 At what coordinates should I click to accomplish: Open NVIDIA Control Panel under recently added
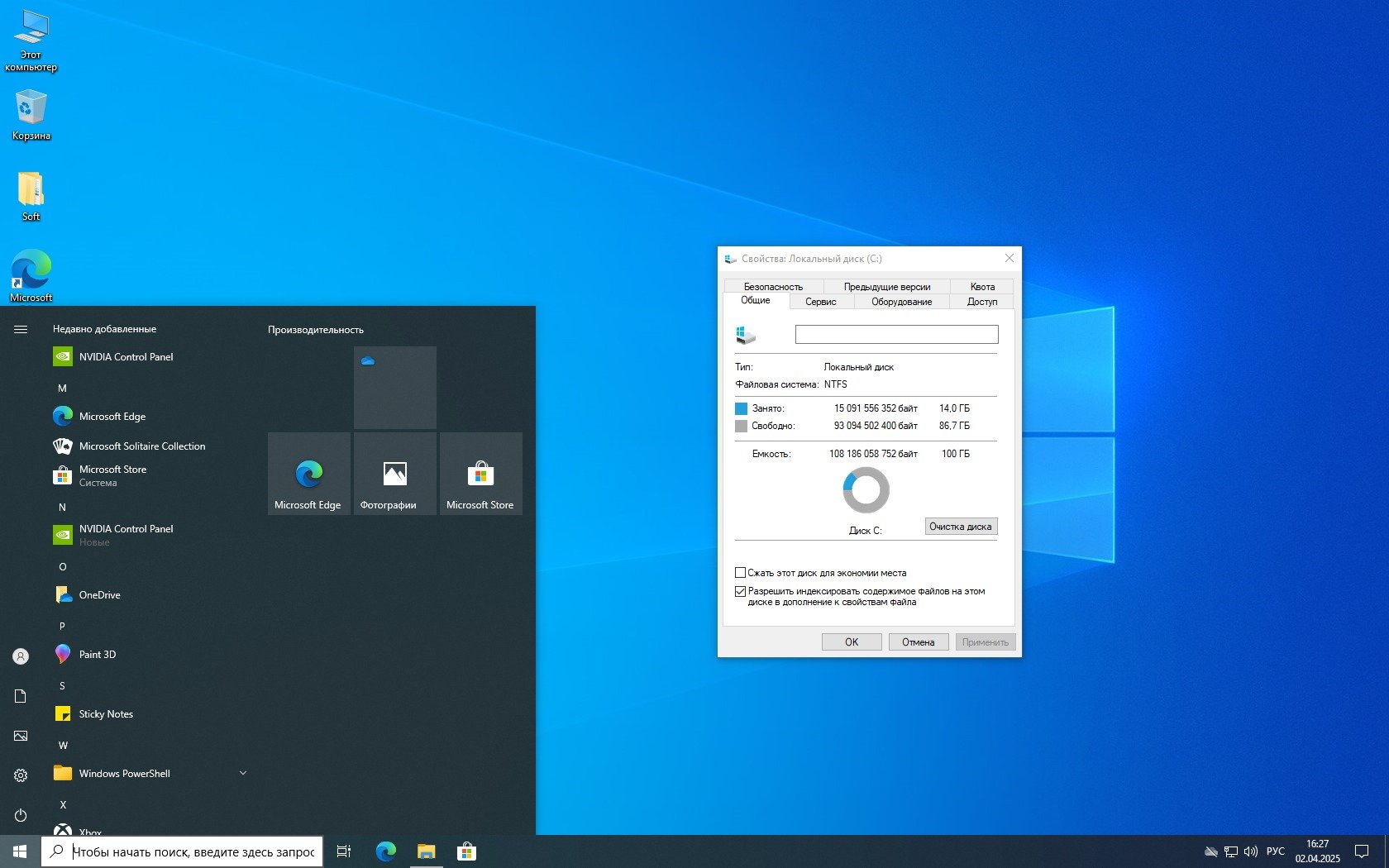(x=126, y=357)
